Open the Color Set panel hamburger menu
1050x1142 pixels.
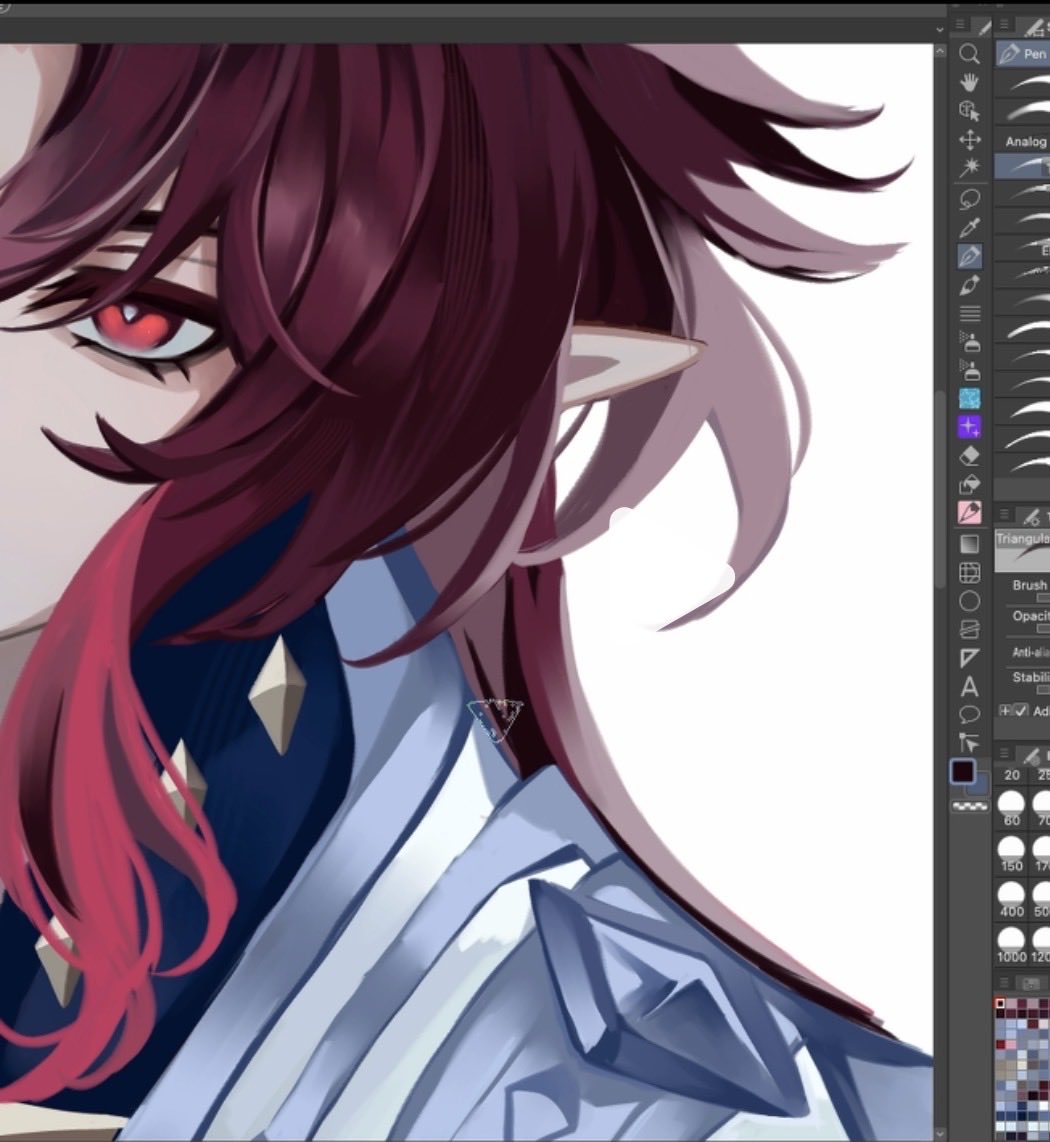(x=1003, y=982)
